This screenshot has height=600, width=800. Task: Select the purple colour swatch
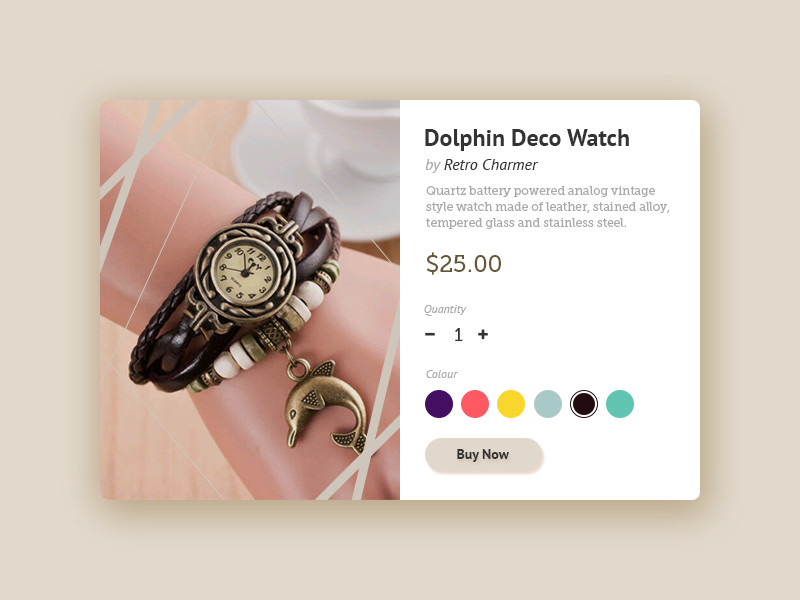click(439, 404)
